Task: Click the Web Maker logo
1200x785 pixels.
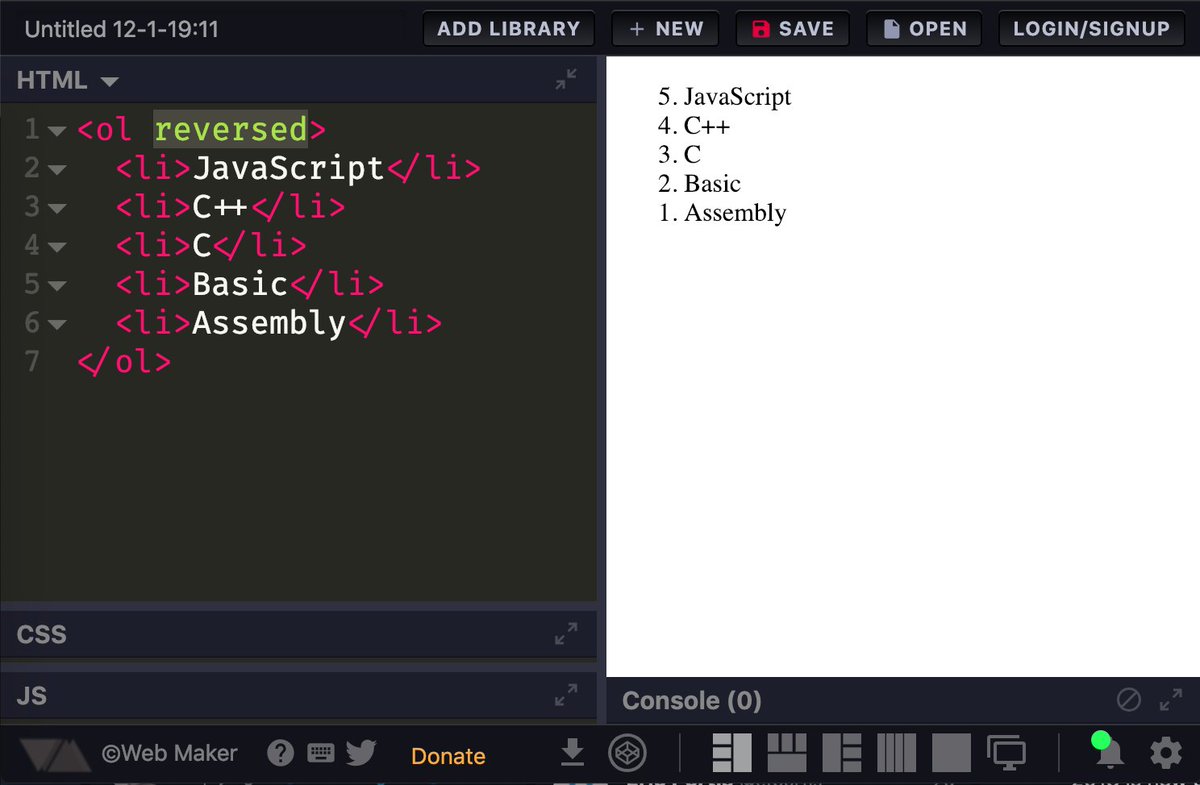Action: [x=54, y=755]
